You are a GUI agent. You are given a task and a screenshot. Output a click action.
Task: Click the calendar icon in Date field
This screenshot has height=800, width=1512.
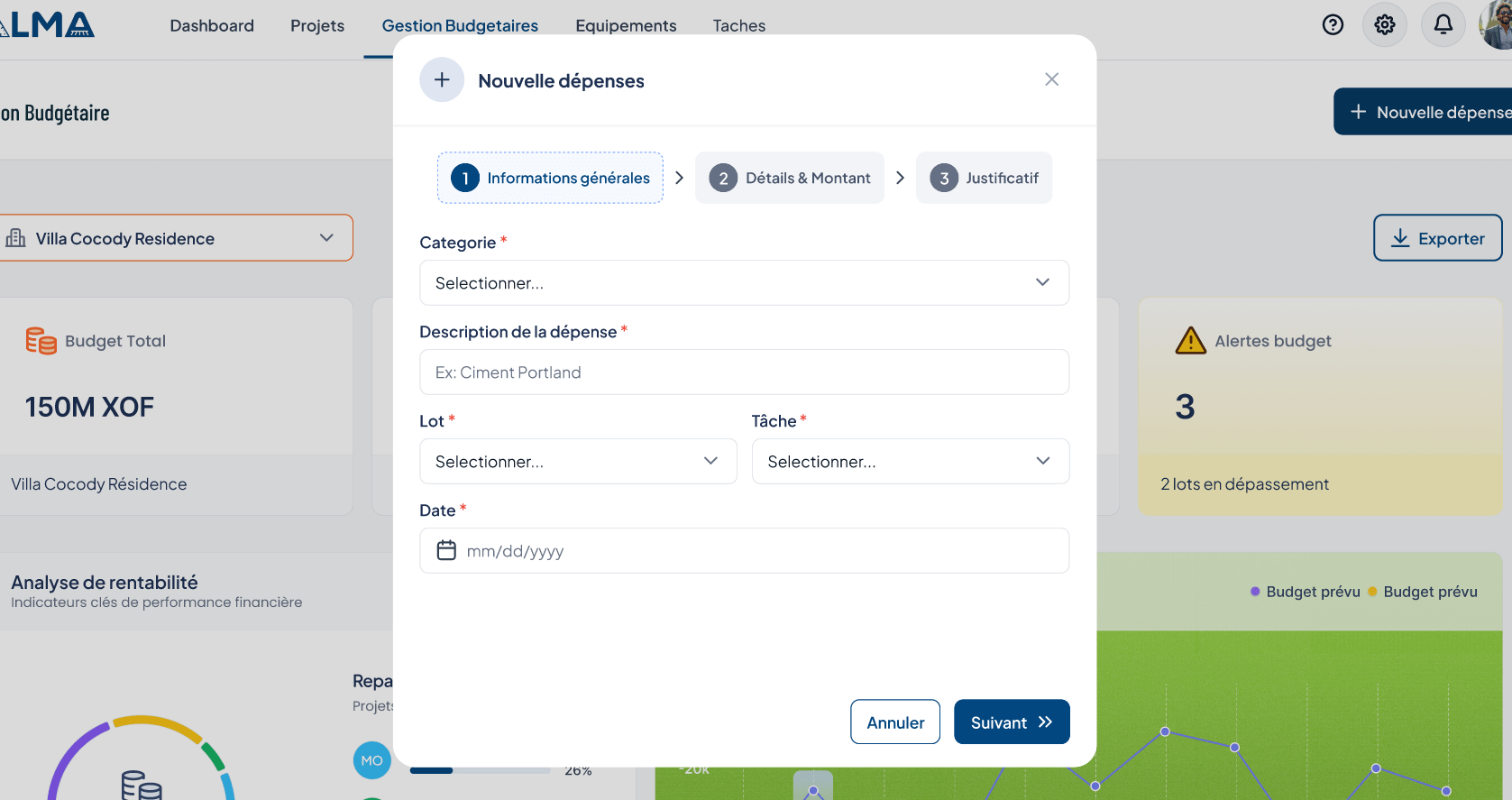(x=446, y=550)
